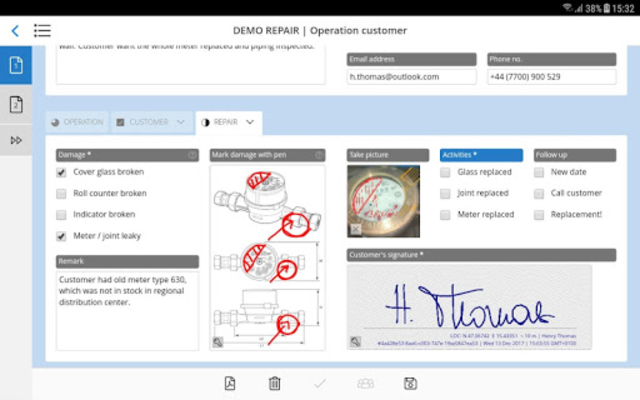The image size is (640, 400).
Task: Click the Customer tab checkbox icon
Action: click(120, 122)
